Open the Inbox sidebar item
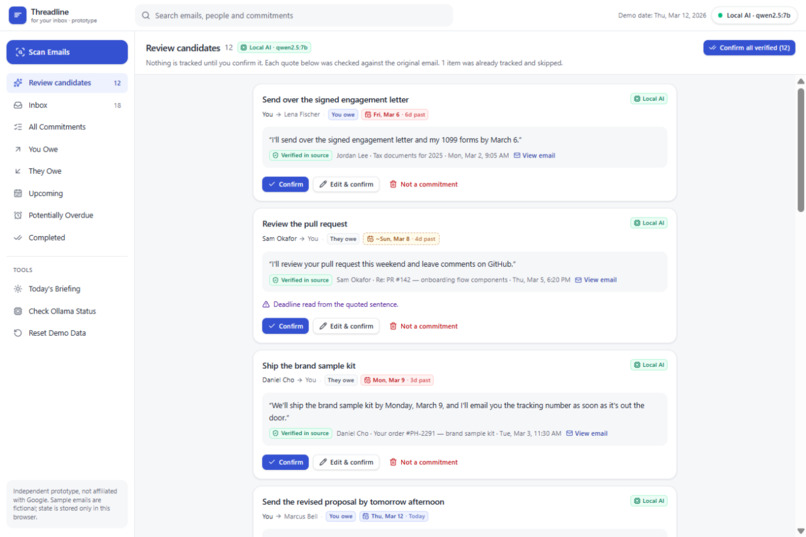Viewport: 806px width, 537px height. tap(67, 105)
